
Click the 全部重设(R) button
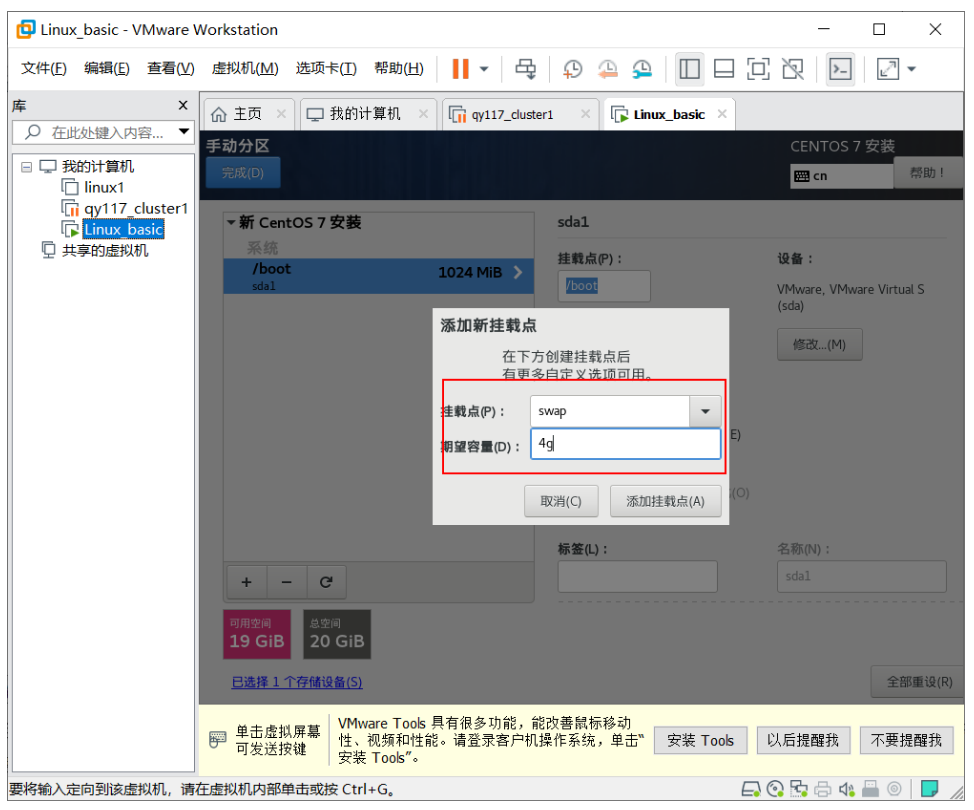coord(919,682)
